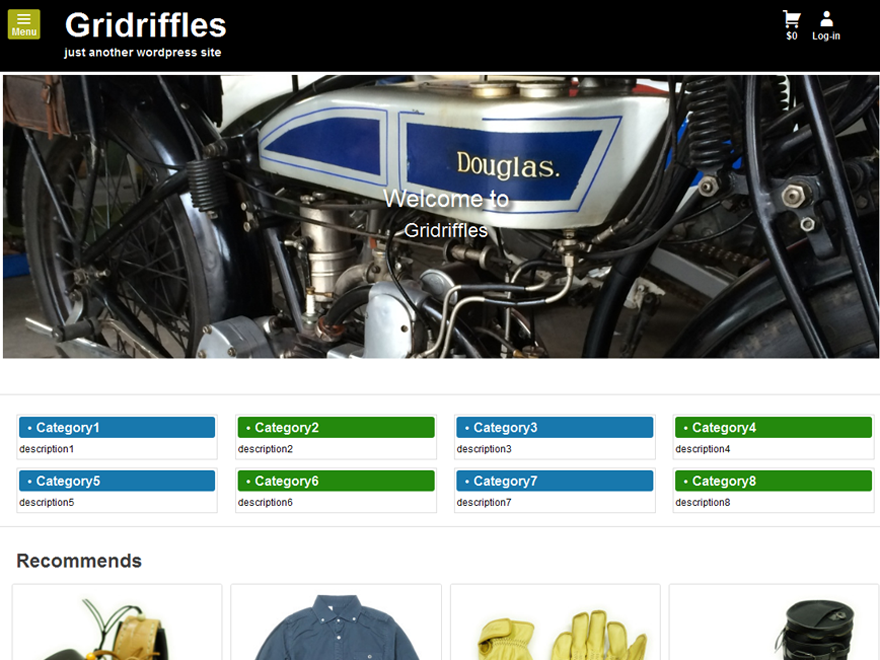This screenshot has height=660, width=880.
Task: Click the description1 text
Action: pyautogui.click(x=47, y=449)
